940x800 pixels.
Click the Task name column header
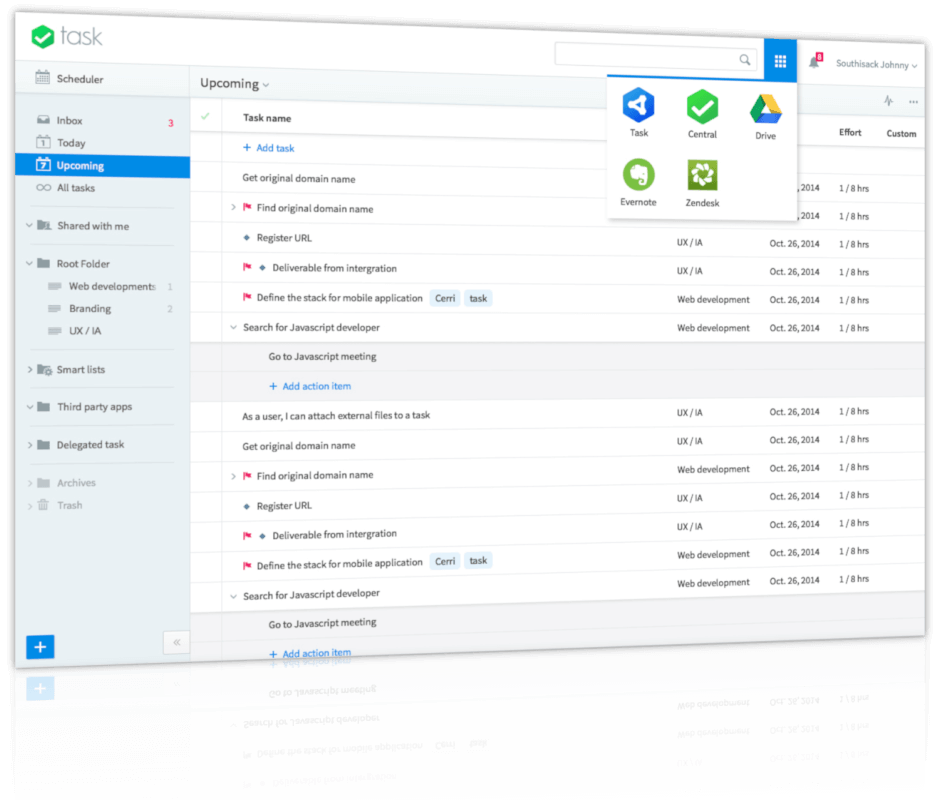[267, 118]
